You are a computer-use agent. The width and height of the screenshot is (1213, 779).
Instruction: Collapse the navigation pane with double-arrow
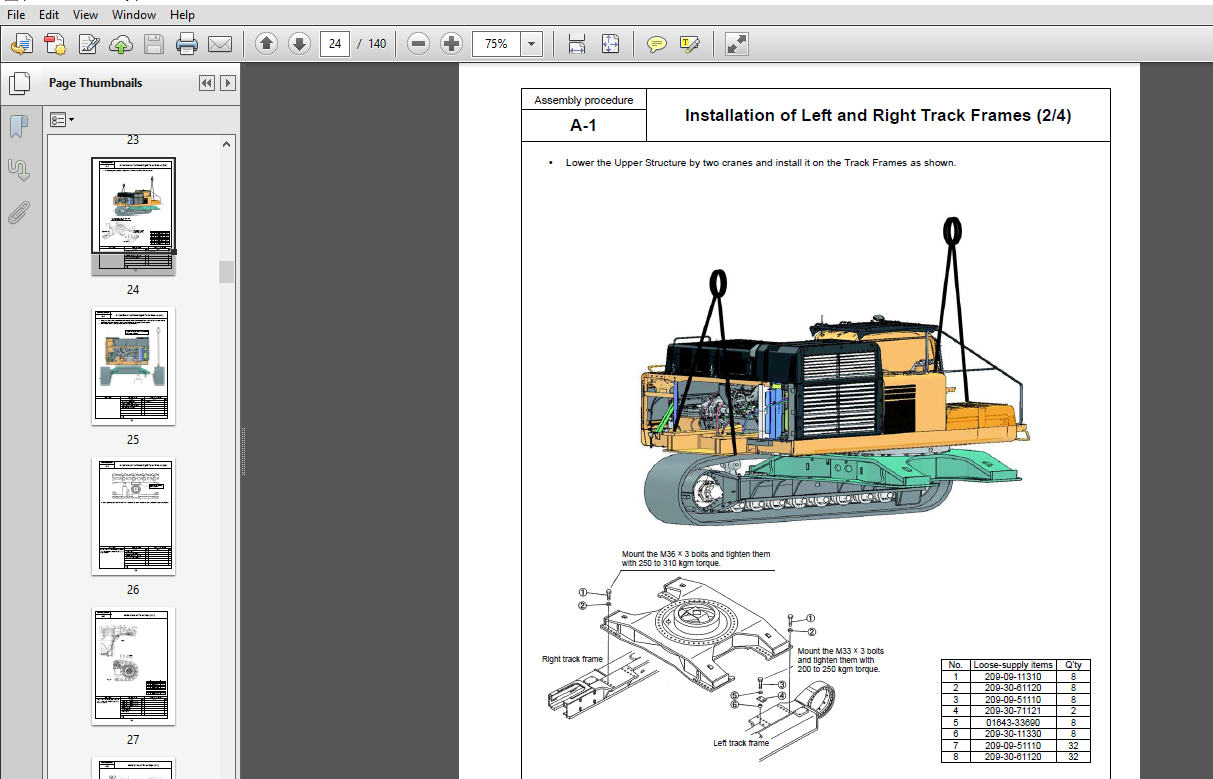pos(207,83)
